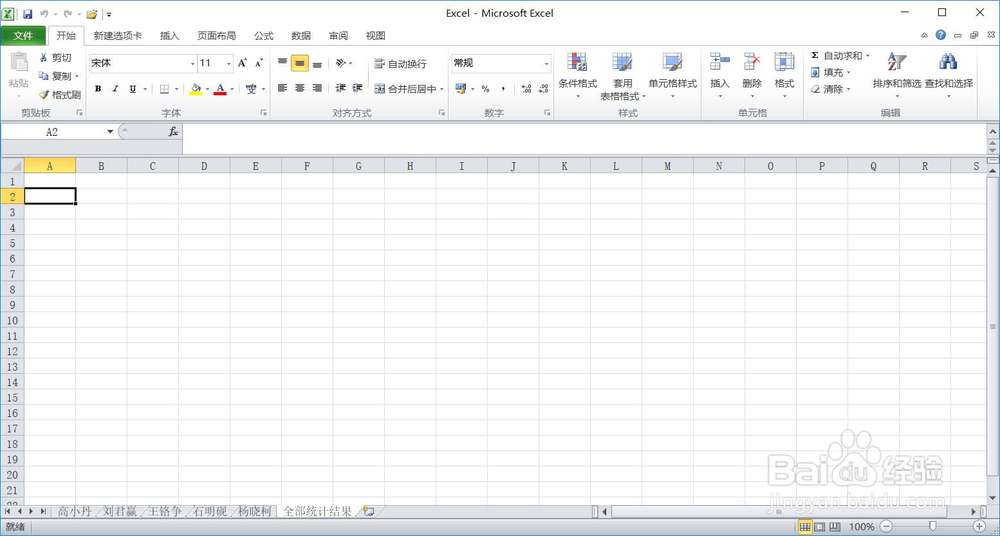Toggle underline formatting
Viewport: 1000px width, 536px height.
[133, 89]
